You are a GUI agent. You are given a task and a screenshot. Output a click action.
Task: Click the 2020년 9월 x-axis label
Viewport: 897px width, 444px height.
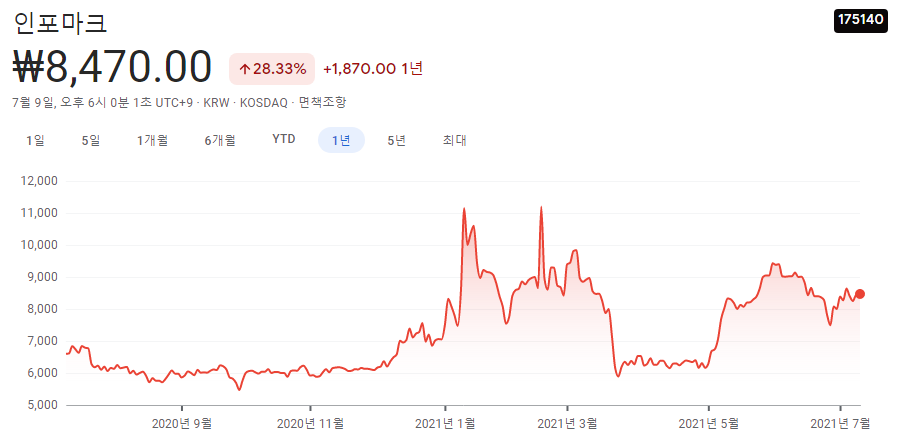point(182,424)
